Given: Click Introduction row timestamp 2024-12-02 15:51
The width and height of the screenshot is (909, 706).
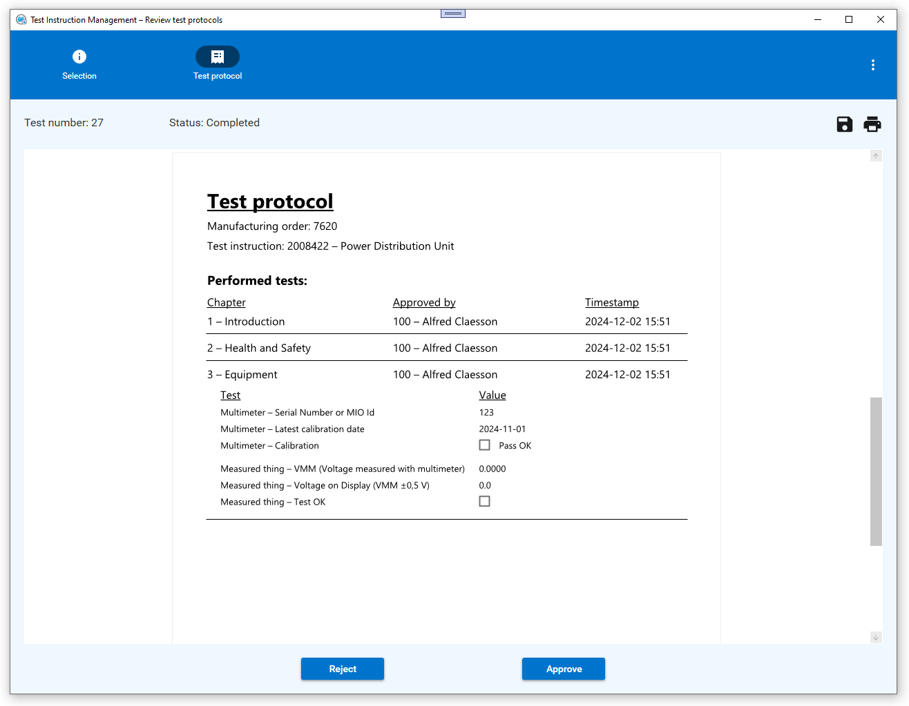Looking at the screenshot, I should point(627,322).
